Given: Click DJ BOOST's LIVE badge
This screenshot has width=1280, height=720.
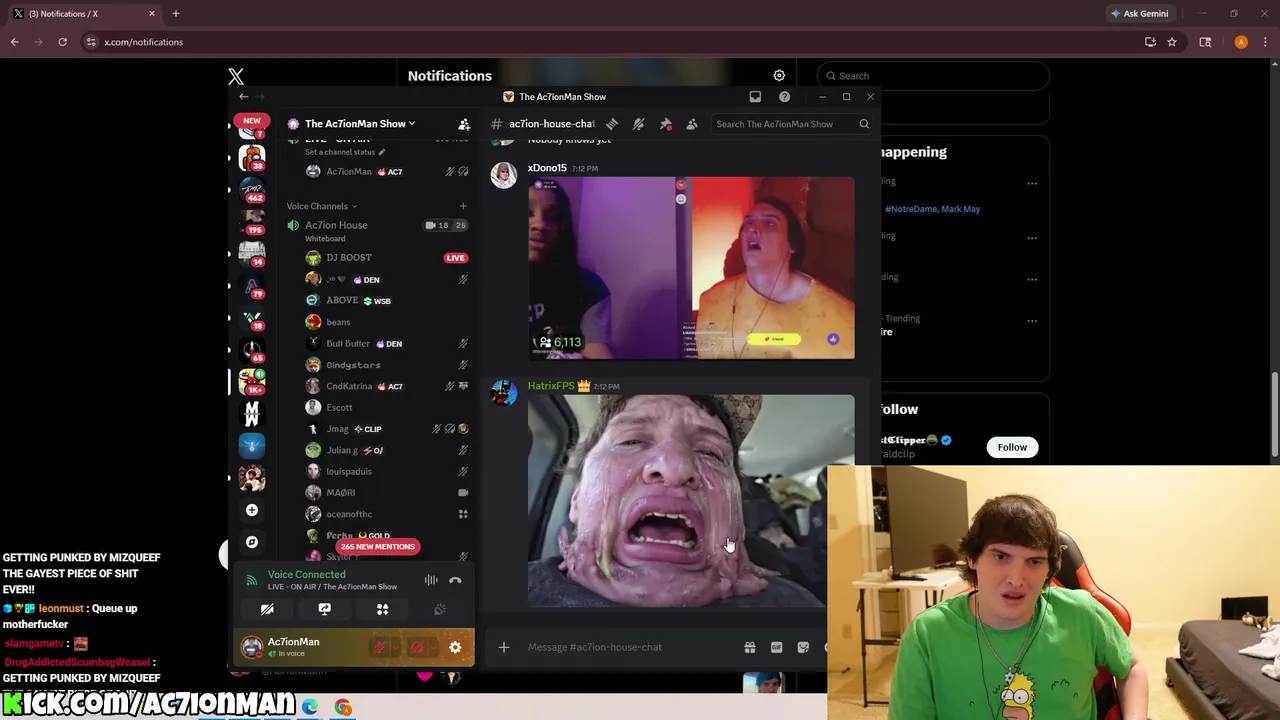Looking at the screenshot, I should (x=455, y=258).
